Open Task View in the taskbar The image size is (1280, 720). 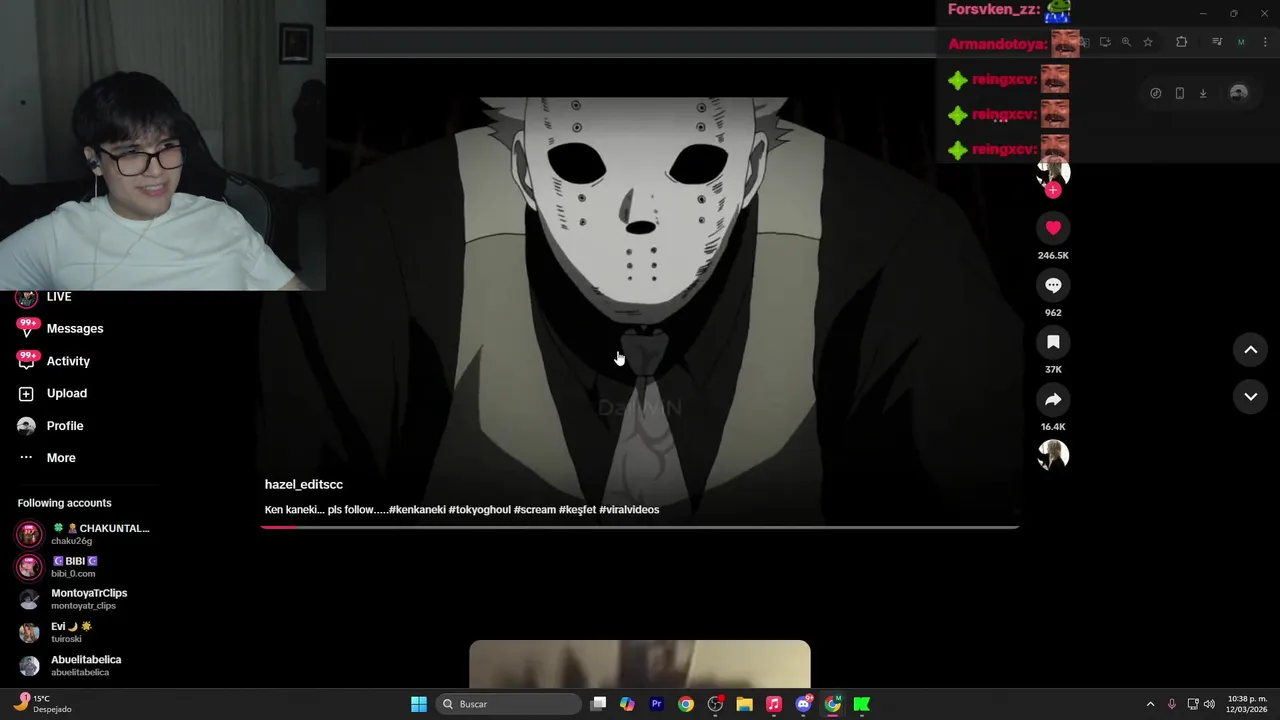point(598,704)
